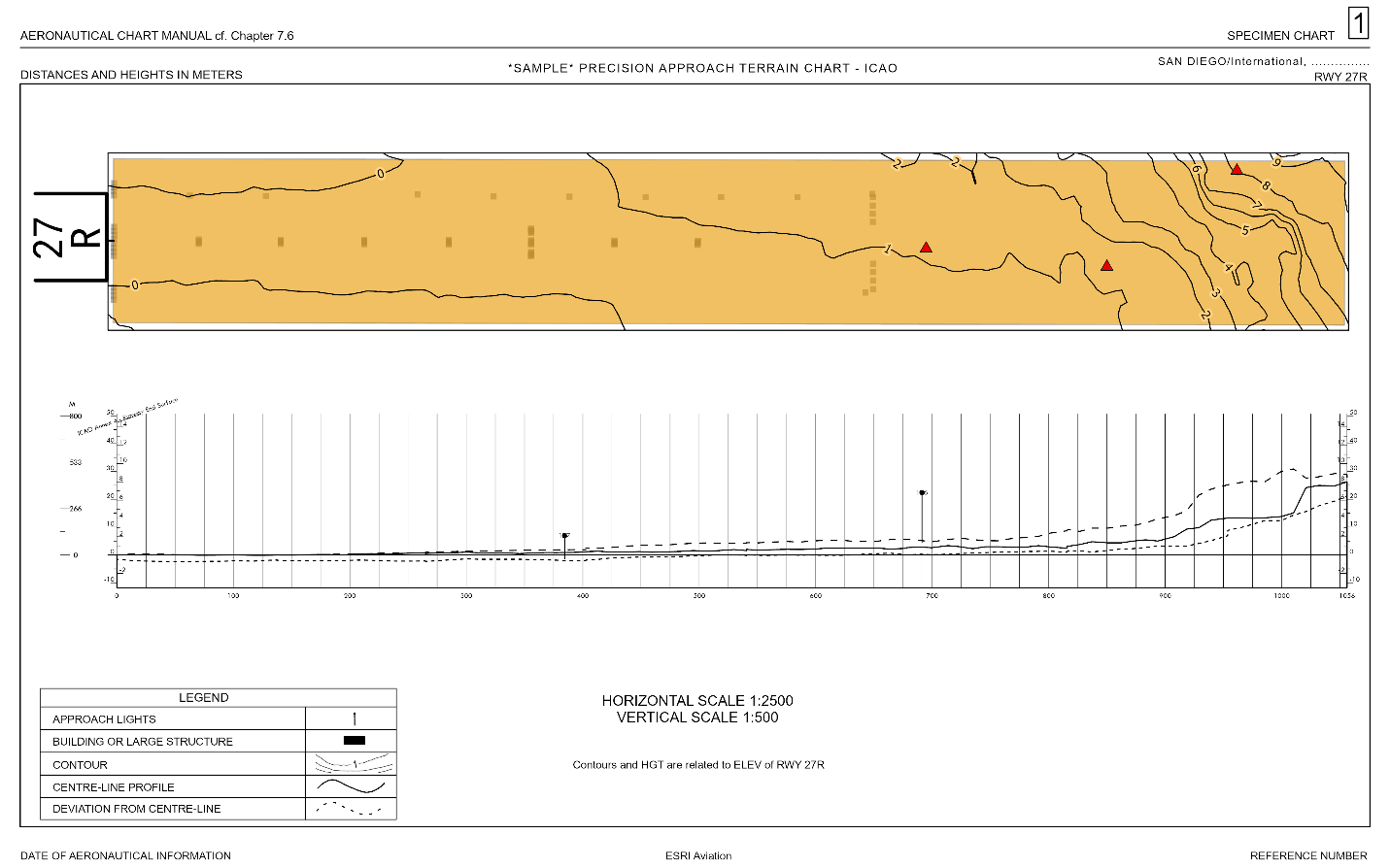Click the HORIZONTAL SCALE 1:2500 text

700,698
